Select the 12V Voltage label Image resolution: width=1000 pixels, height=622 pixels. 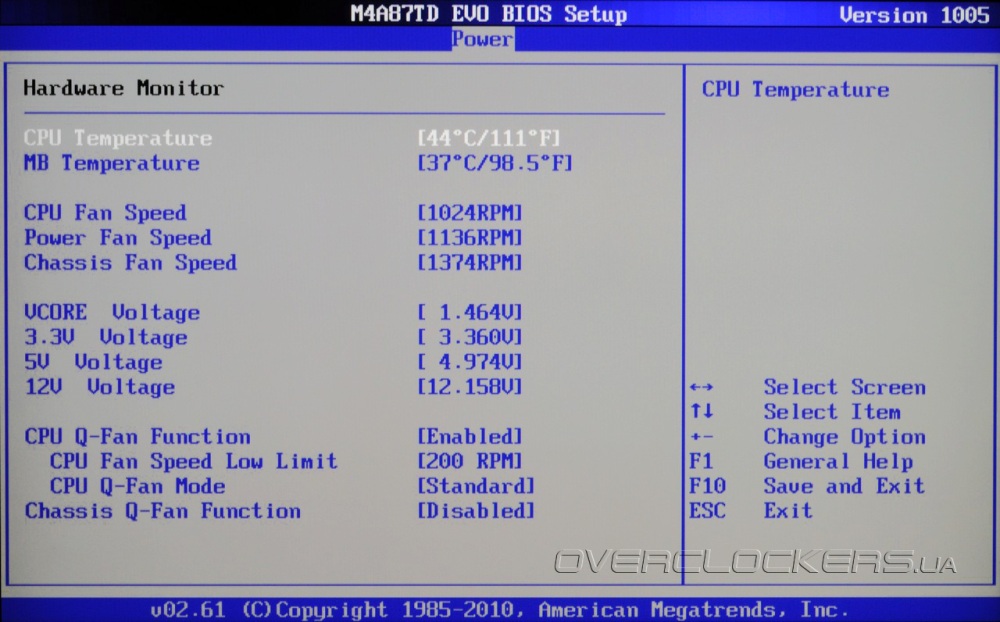pos(99,387)
